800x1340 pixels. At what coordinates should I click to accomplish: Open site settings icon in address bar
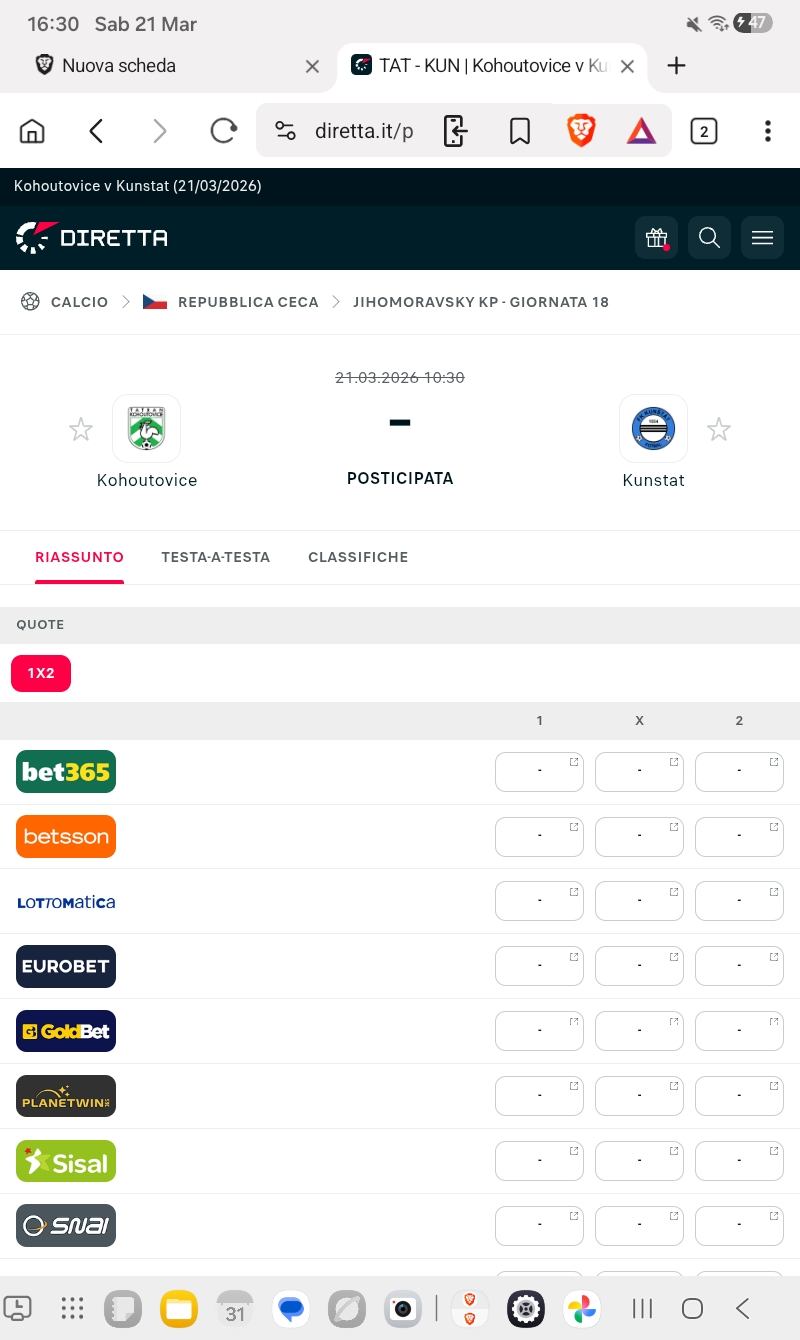285,131
